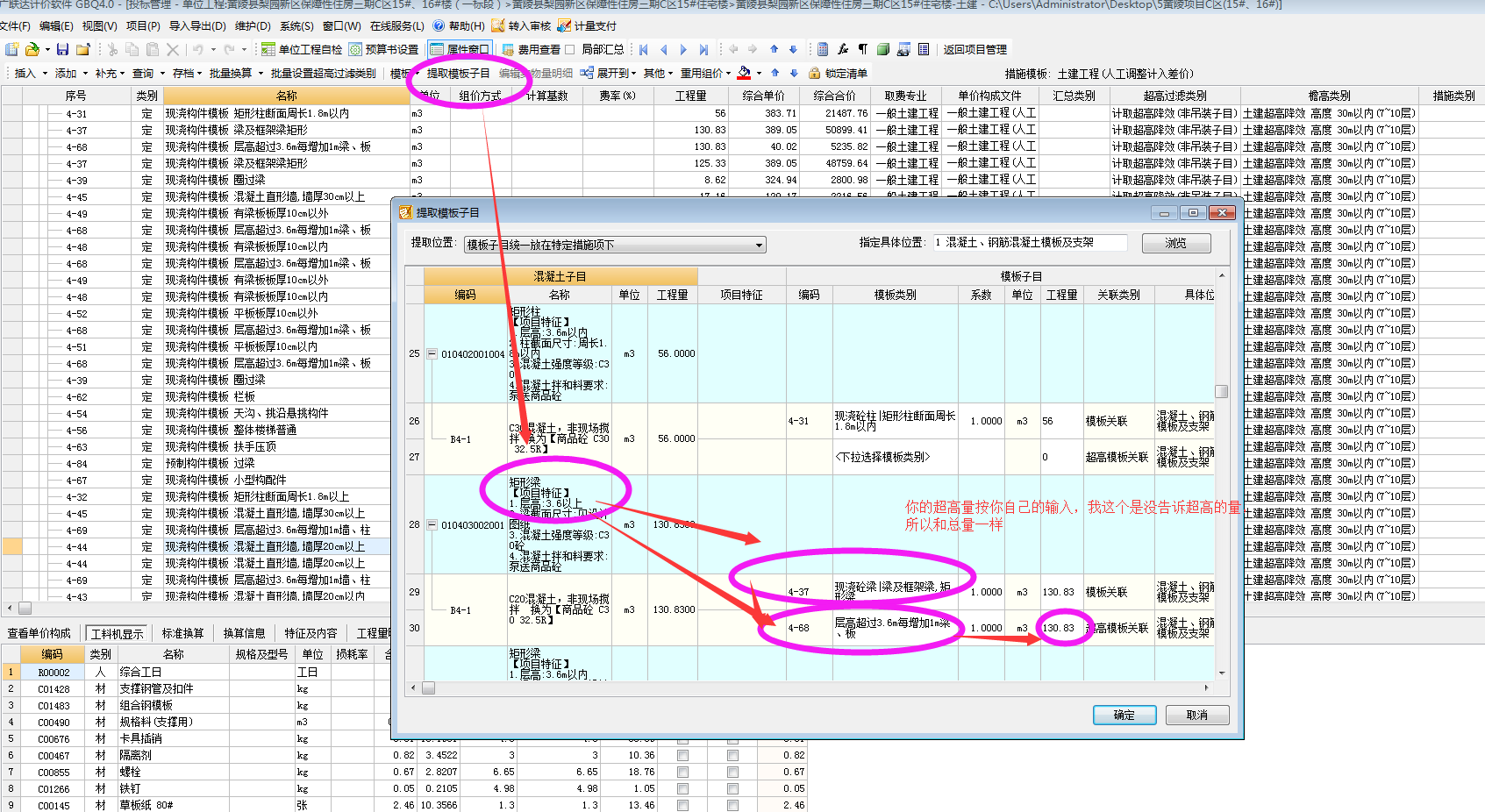Click the new file icon in toolbar
Screen dimensions: 1485x812
pyautogui.click(x=11, y=49)
